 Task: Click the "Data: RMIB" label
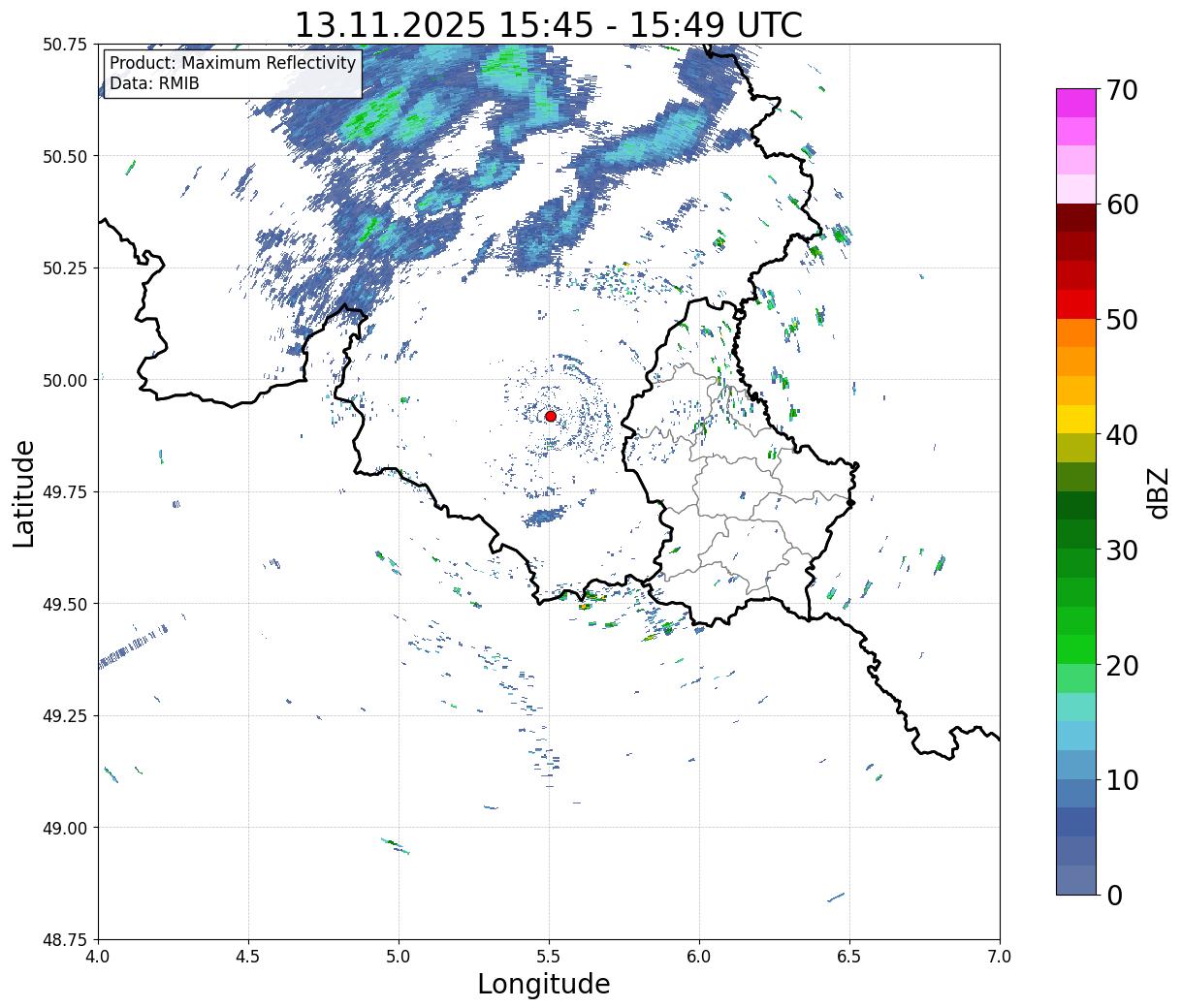(x=154, y=83)
